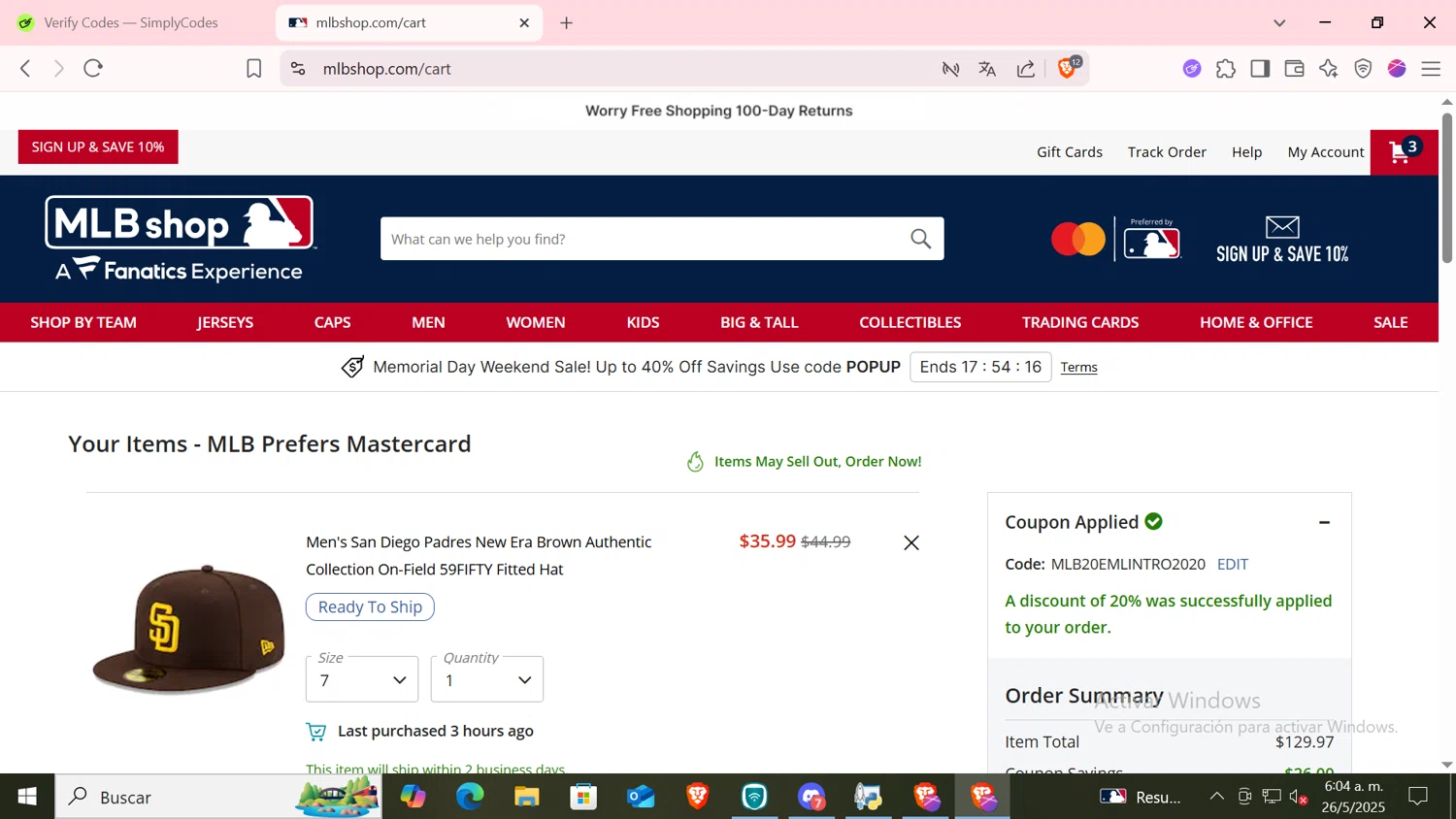Open the Men menu
Viewport: 1456px width, 819px height.
428,322
